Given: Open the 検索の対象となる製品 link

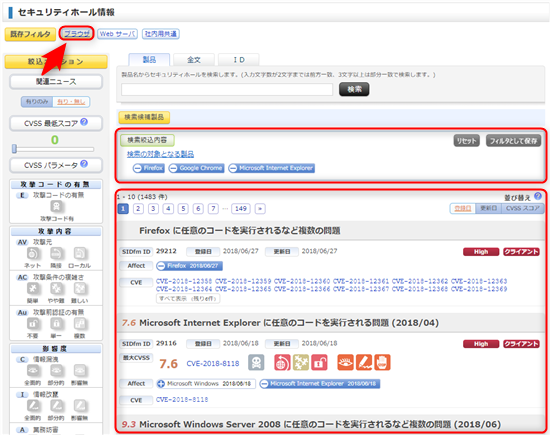Looking at the screenshot, I should pyautogui.click(x=160, y=154).
